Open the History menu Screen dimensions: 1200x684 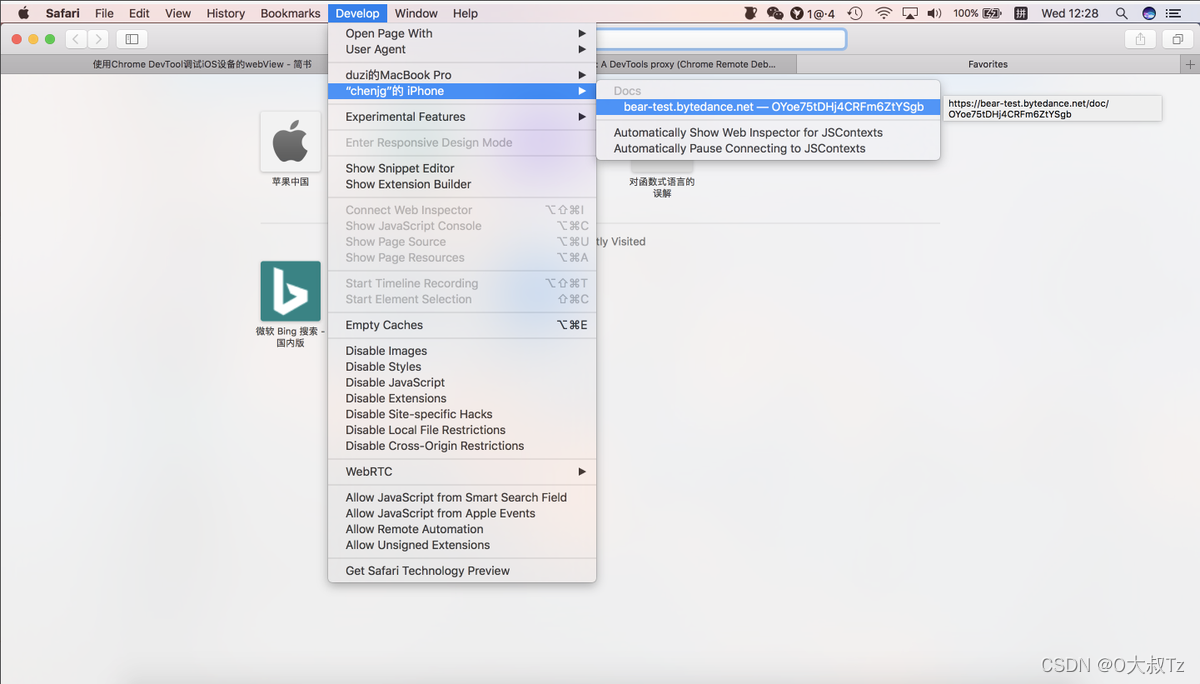tap(225, 13)
